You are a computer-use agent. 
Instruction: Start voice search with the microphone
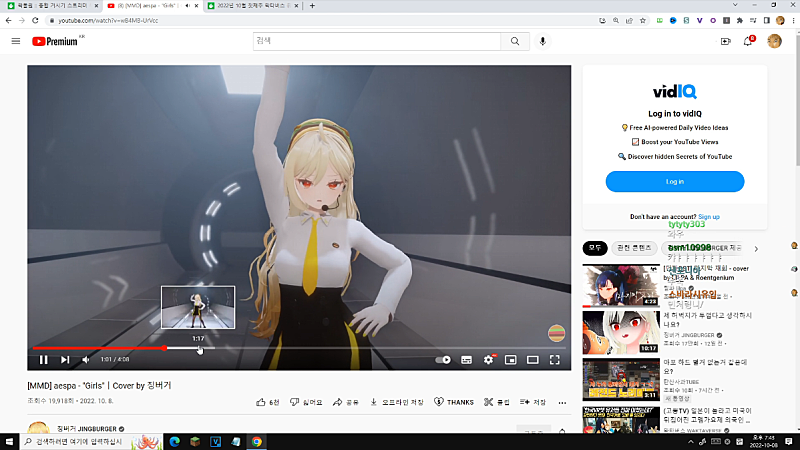click(x=542, y=41)
